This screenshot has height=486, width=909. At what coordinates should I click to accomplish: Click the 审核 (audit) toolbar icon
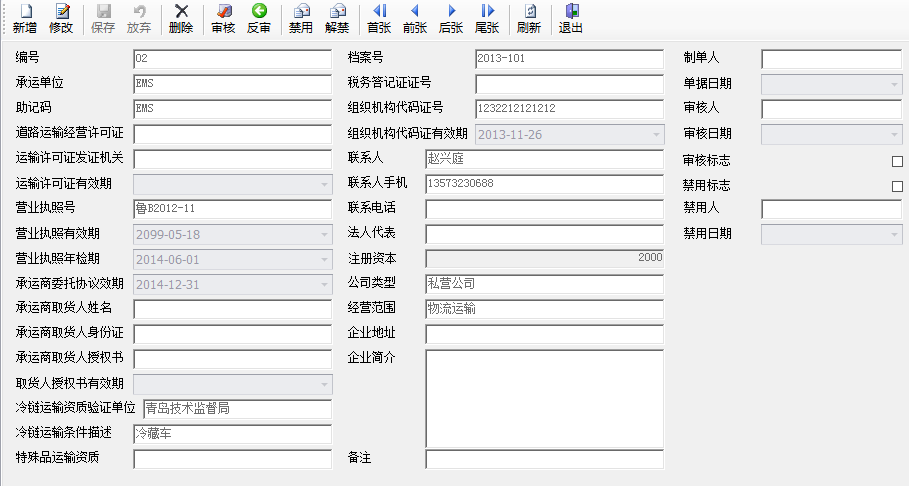tap(223, 19)
